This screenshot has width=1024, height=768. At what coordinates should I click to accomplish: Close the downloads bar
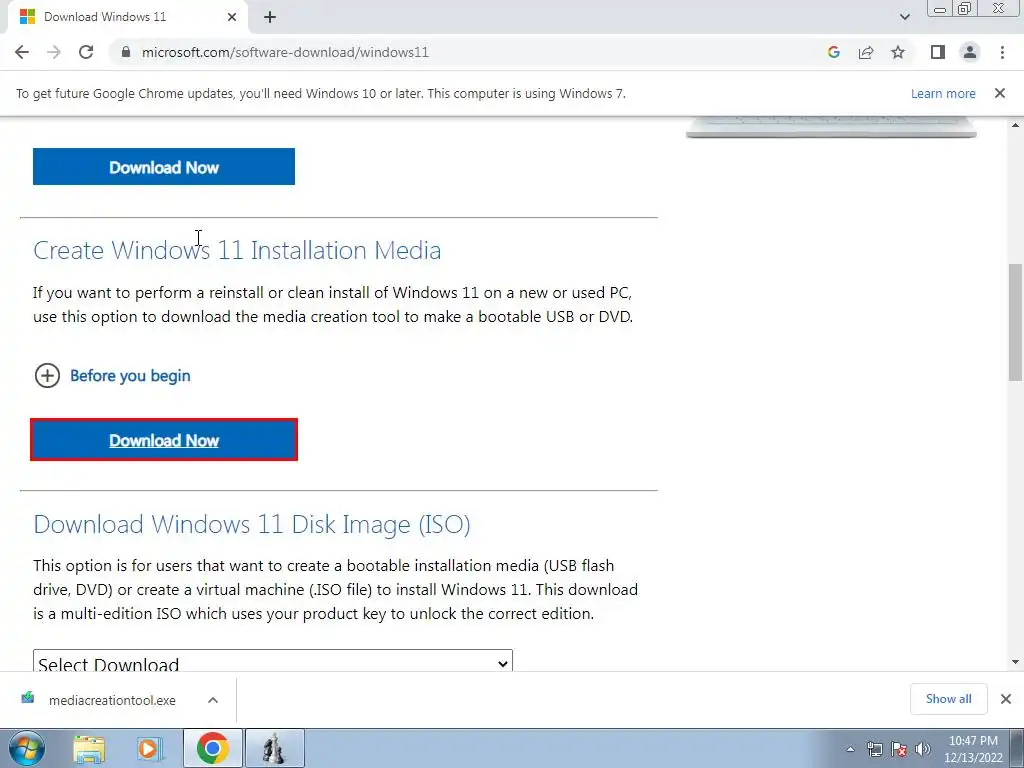pos(1006,699)
